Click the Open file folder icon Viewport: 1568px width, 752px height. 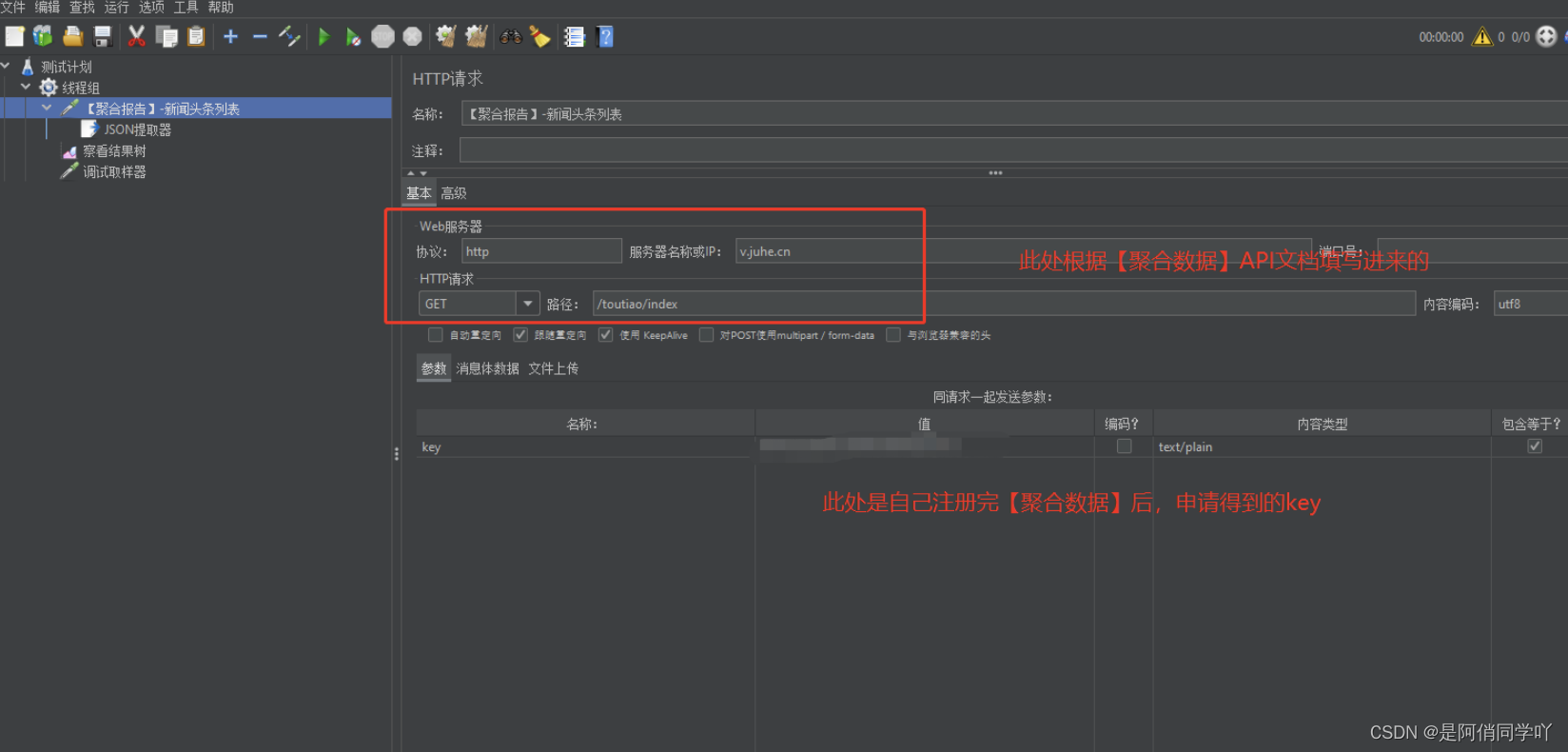point(72,37)
